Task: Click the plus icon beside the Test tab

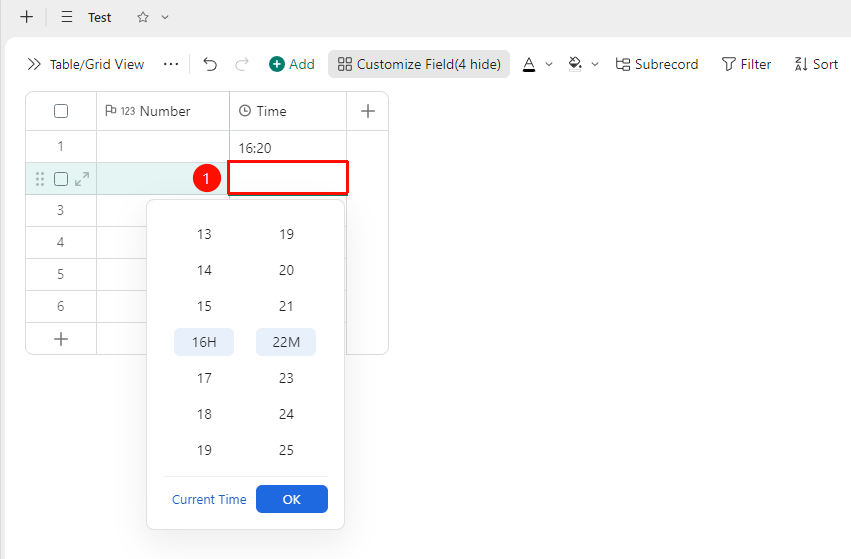Action: (x=26, y=17)
